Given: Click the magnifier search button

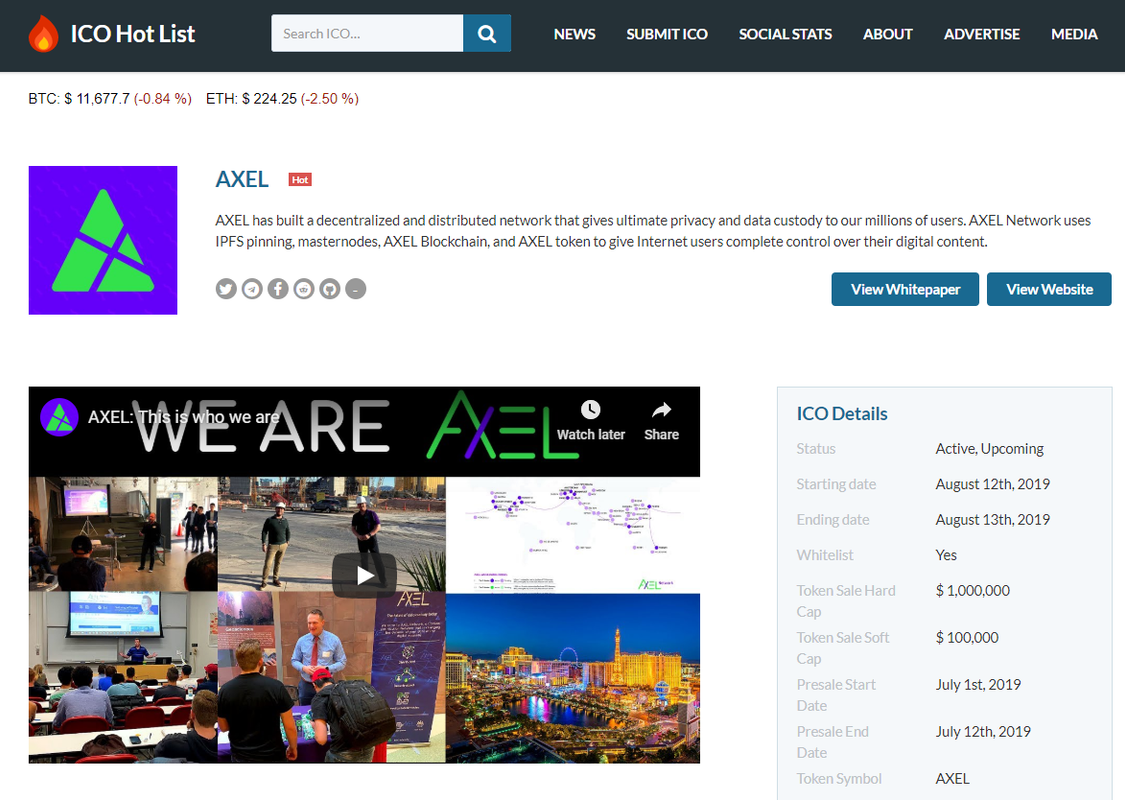Looking at the screenshot, I should [x=487, y=34].
